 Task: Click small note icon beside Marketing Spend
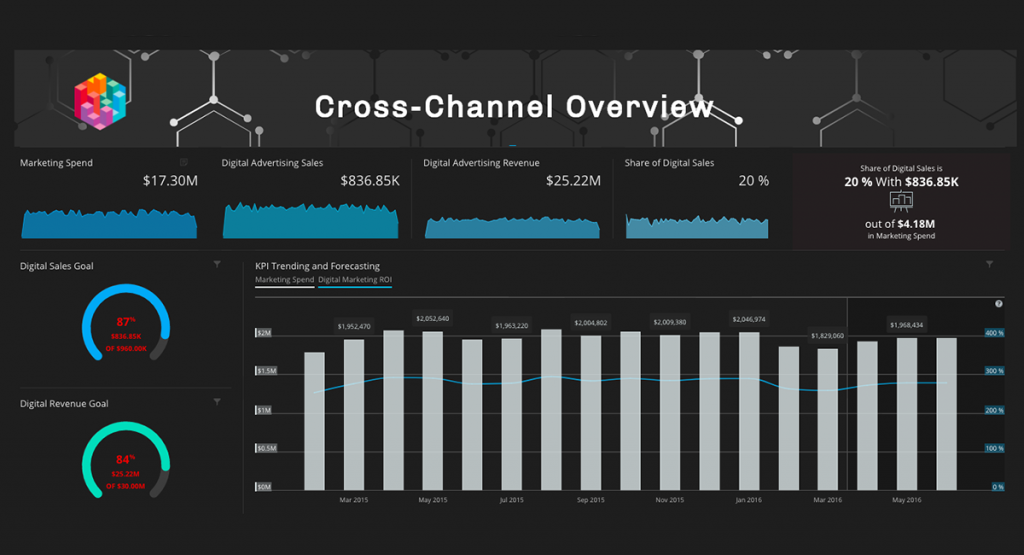[184, 162]
